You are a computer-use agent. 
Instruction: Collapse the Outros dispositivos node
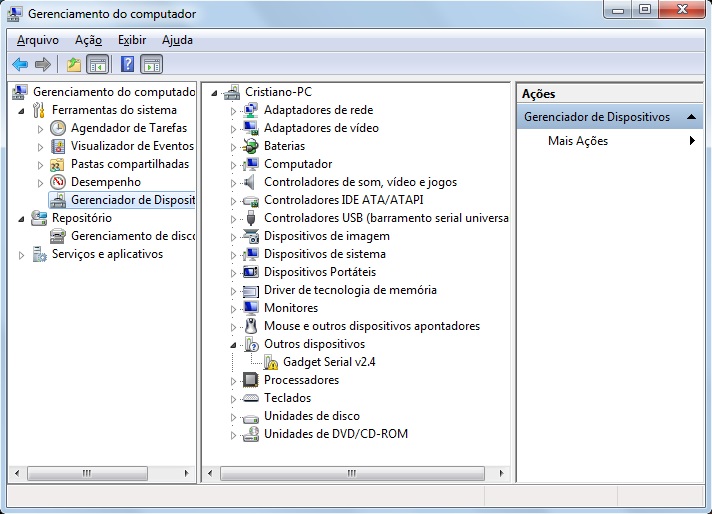(x=233, y=344)
